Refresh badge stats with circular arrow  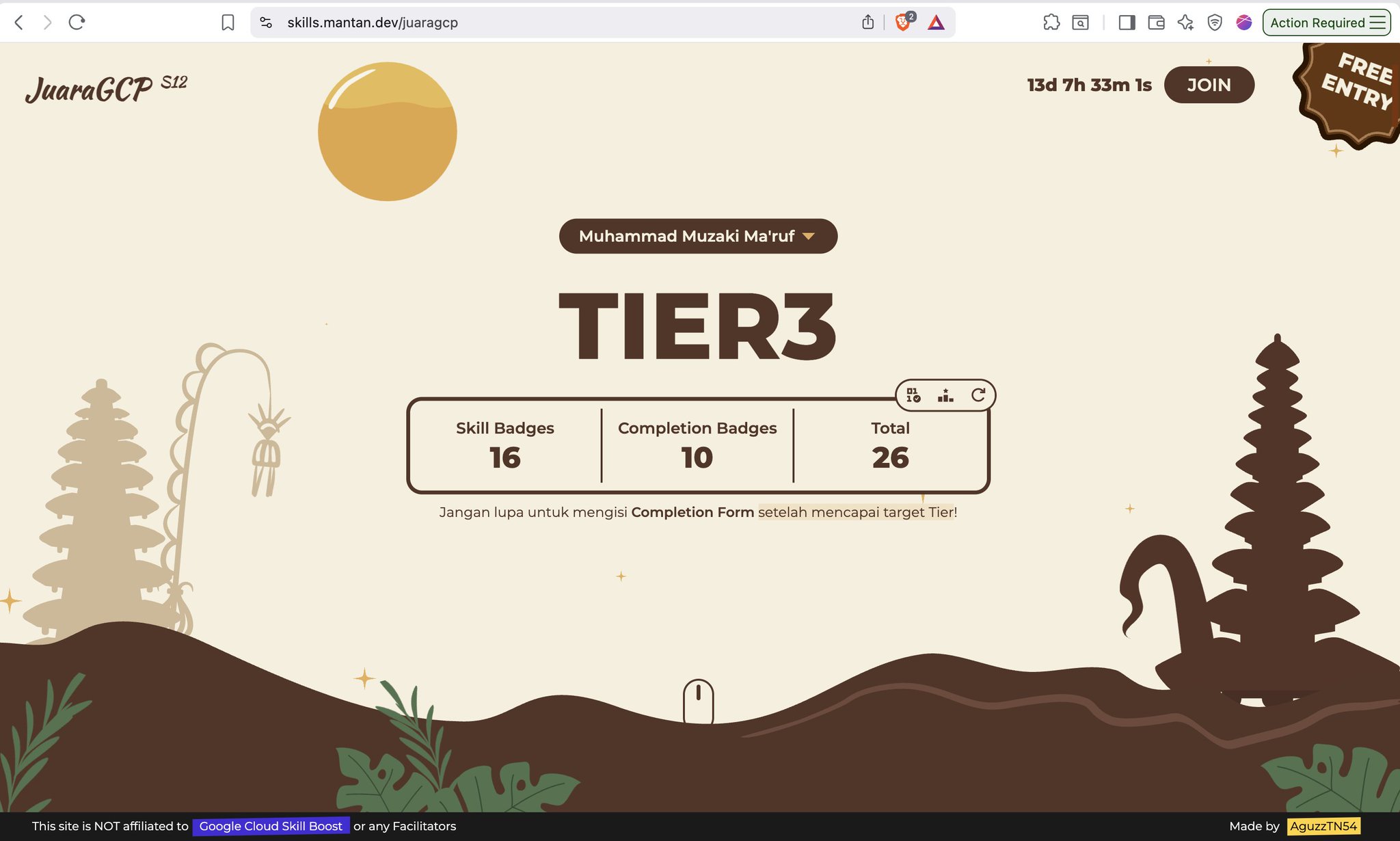pyautogui.click(x=978, y=395)
